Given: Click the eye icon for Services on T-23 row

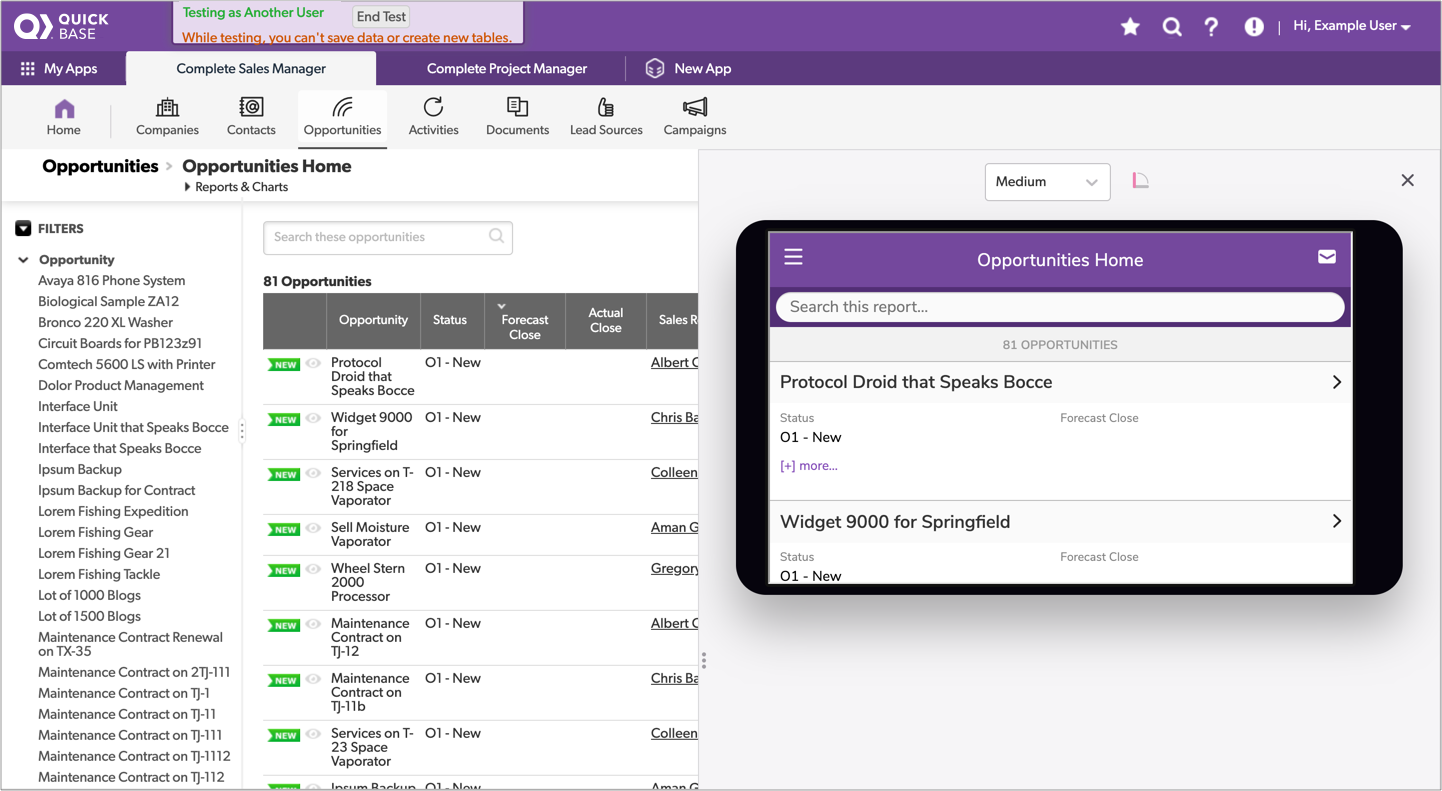Looking at the screenshot, I should [x=313, y=735].
